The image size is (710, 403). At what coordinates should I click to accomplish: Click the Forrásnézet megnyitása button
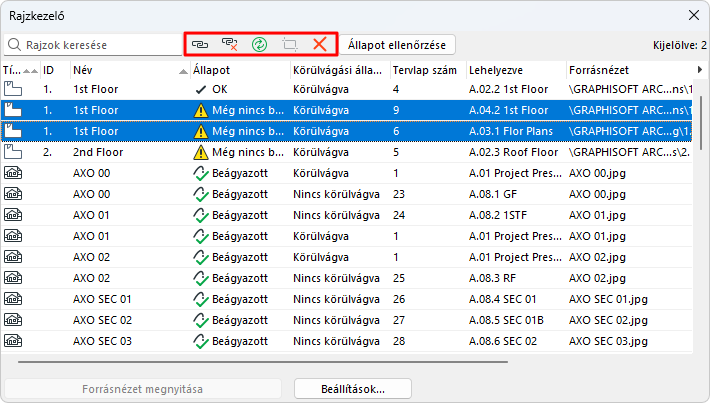(x=142, y=389)
